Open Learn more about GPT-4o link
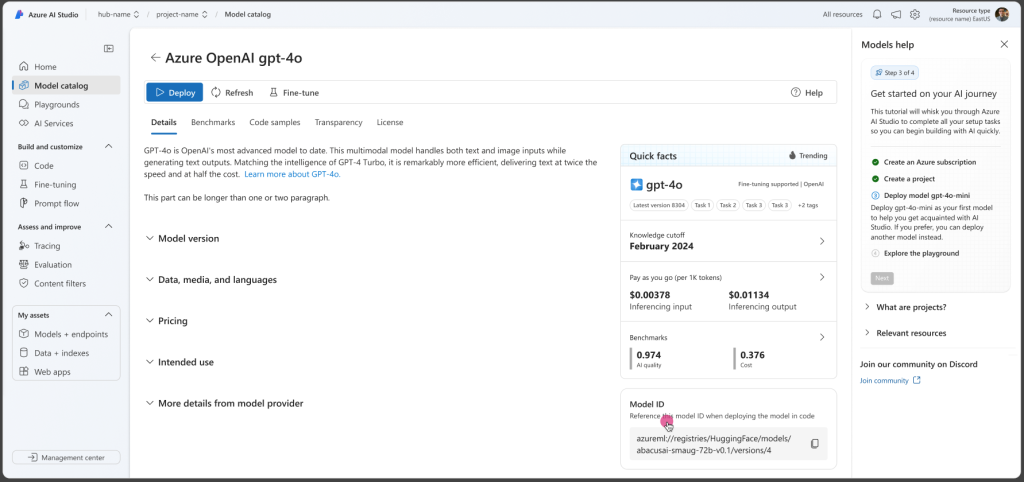 (292, 174)
